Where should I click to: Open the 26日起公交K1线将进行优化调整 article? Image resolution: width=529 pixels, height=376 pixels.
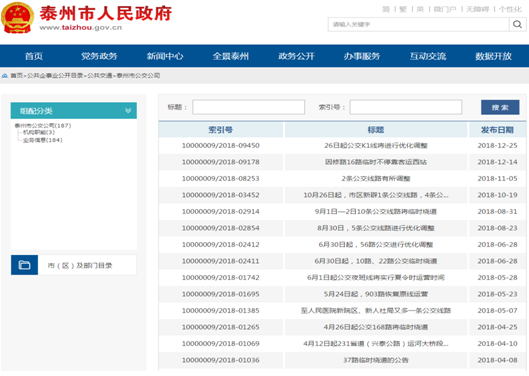tap(376, 145)
